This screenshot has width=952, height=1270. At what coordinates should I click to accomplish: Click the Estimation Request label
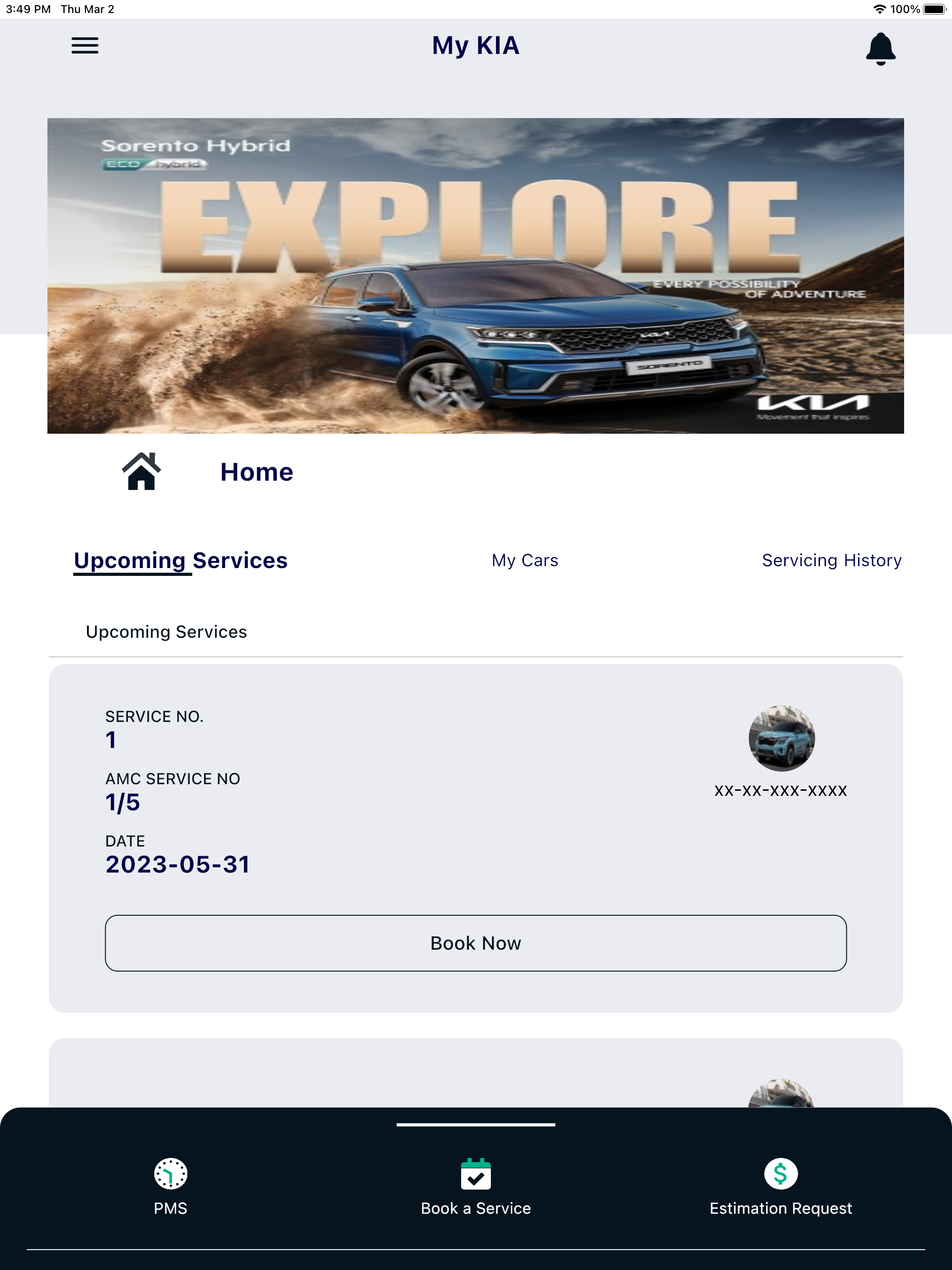coord(780,1208)
